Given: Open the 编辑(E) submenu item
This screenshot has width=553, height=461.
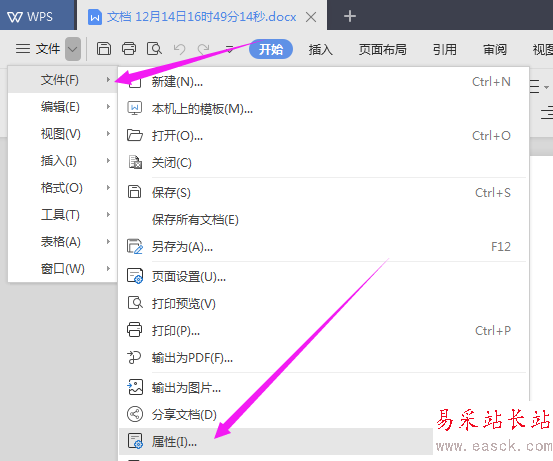Looking at the screenshot, I should coord(62,107).
